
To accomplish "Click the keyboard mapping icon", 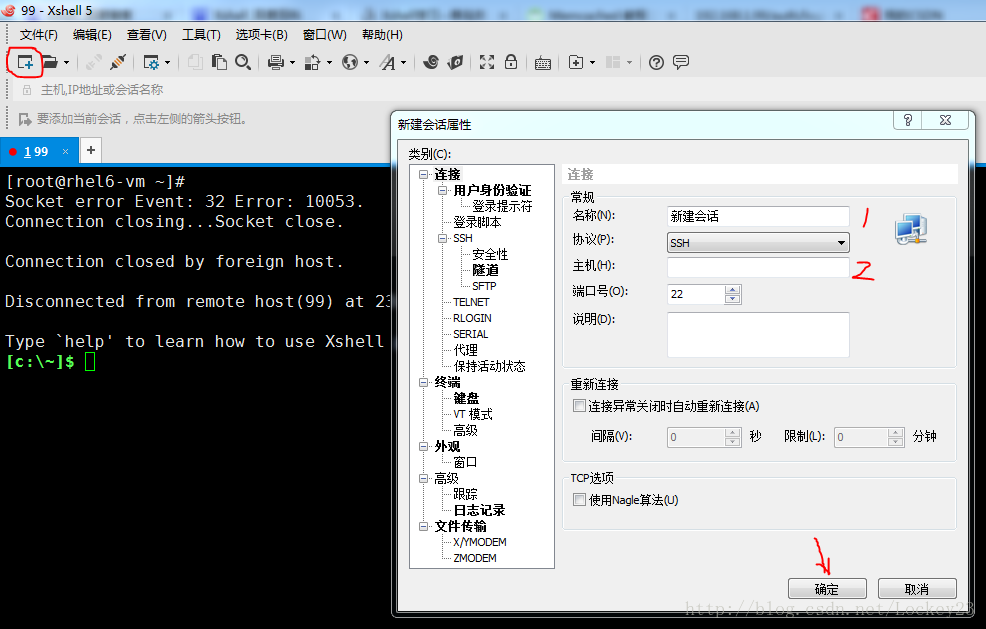I will (543, 63).
